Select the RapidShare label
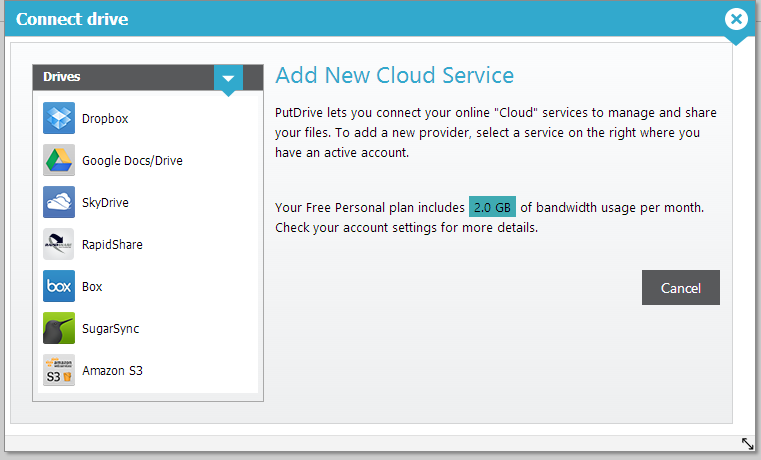 [112, 245]
